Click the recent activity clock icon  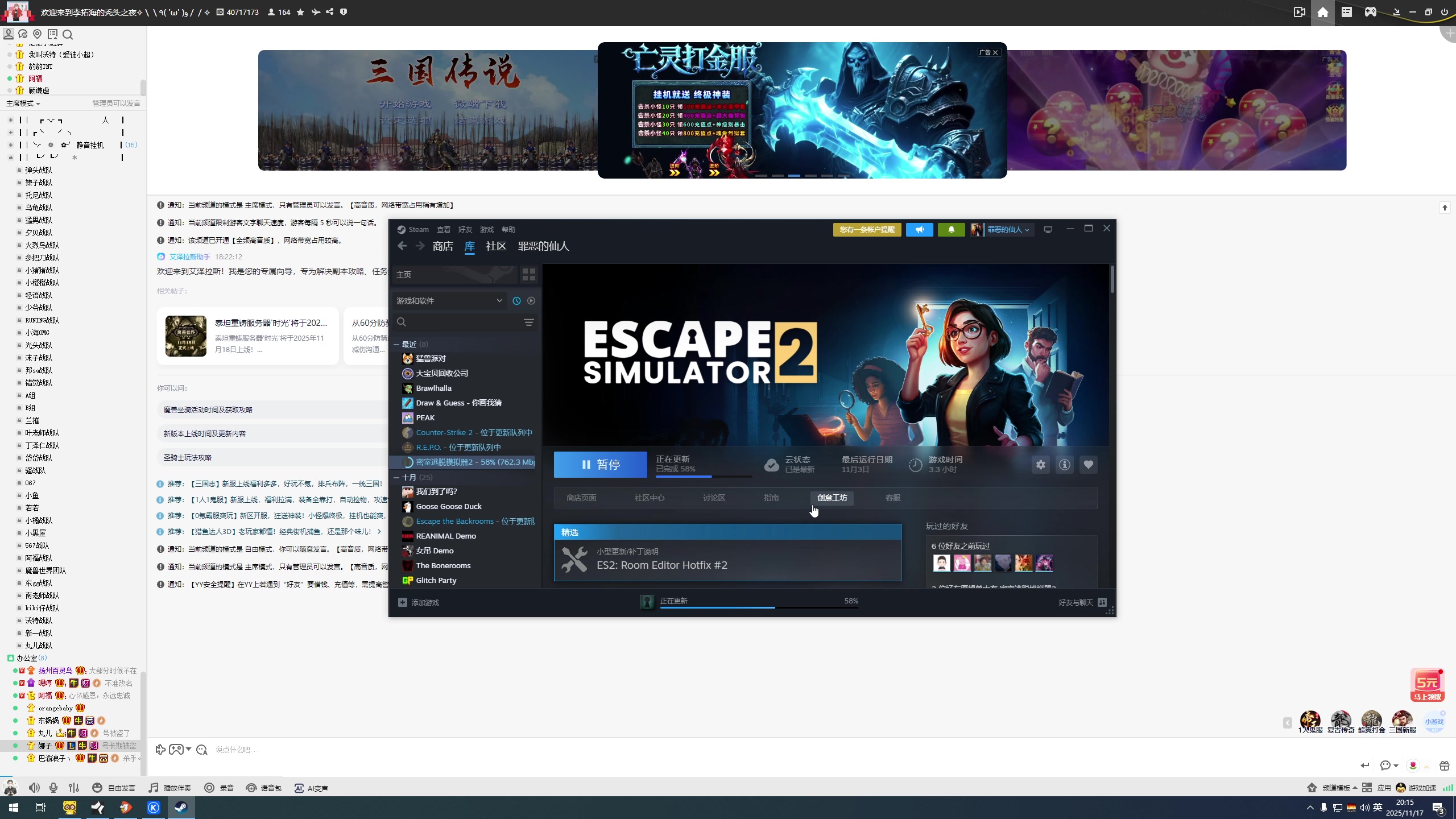(x=516, y=301)
